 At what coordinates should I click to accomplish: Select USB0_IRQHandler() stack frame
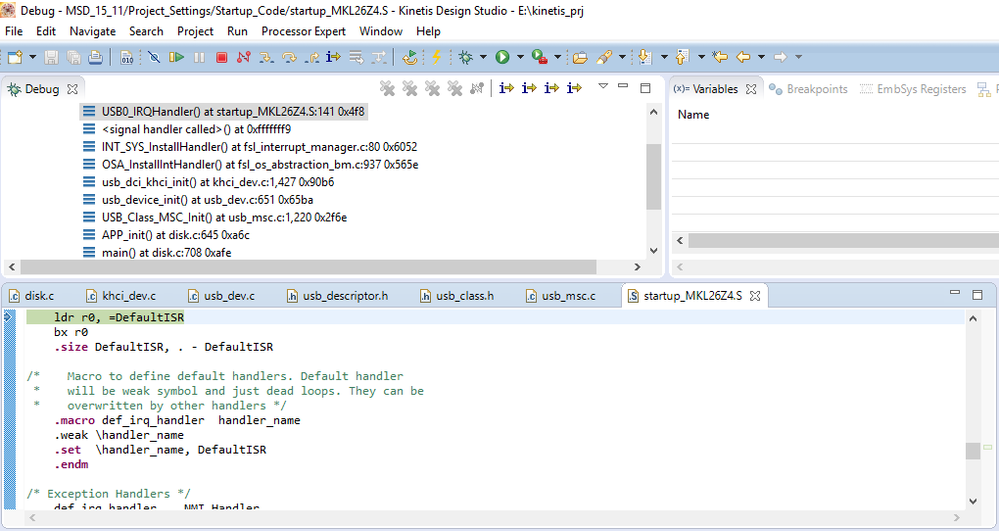[x=224, y=112]
